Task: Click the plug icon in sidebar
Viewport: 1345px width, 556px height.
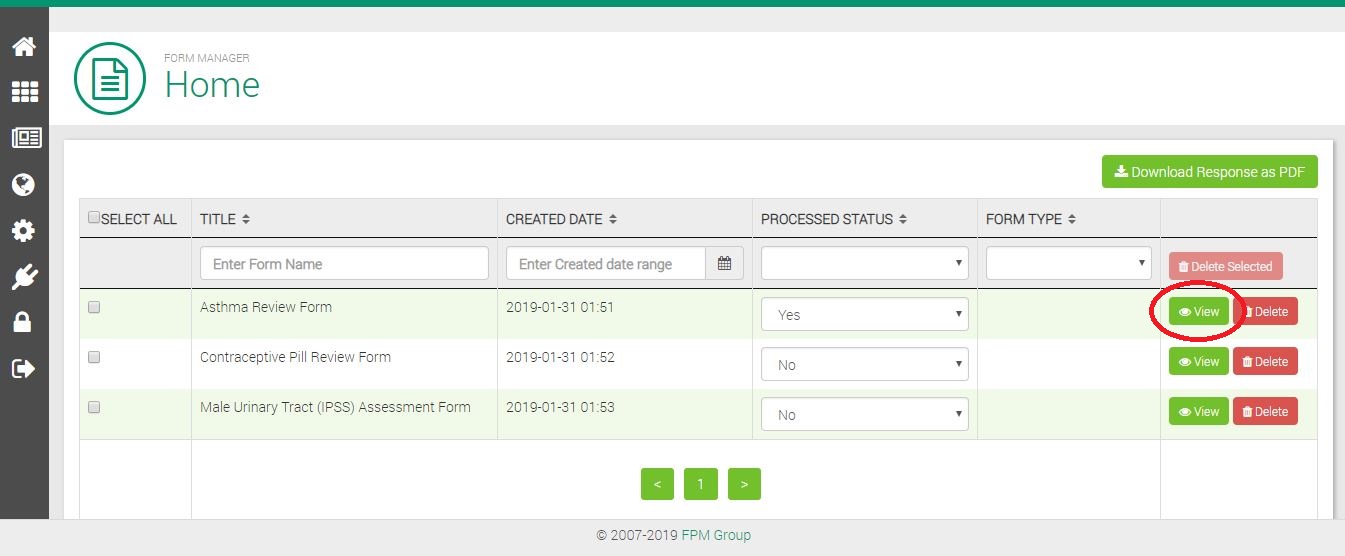Action: click(23, 277)
